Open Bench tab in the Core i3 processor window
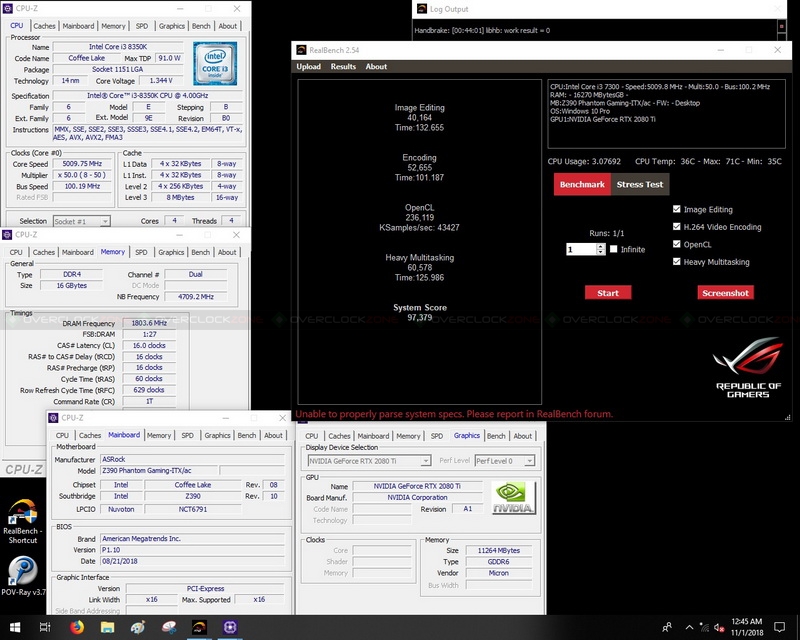Screen dimensions: 800x640 click(x=201, y=26)
